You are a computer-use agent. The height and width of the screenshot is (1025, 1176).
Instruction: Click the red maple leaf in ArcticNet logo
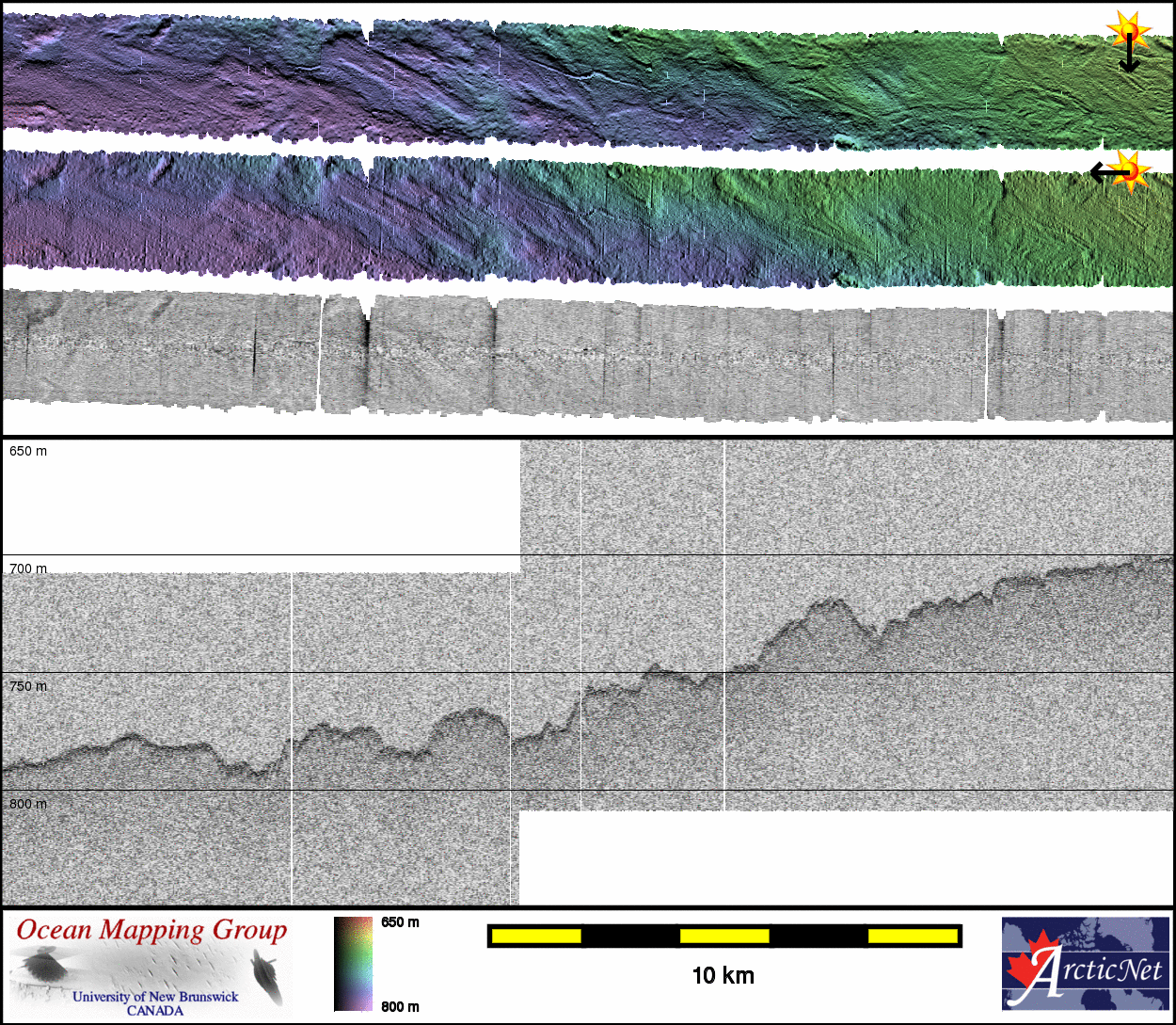click(1027, 969)
